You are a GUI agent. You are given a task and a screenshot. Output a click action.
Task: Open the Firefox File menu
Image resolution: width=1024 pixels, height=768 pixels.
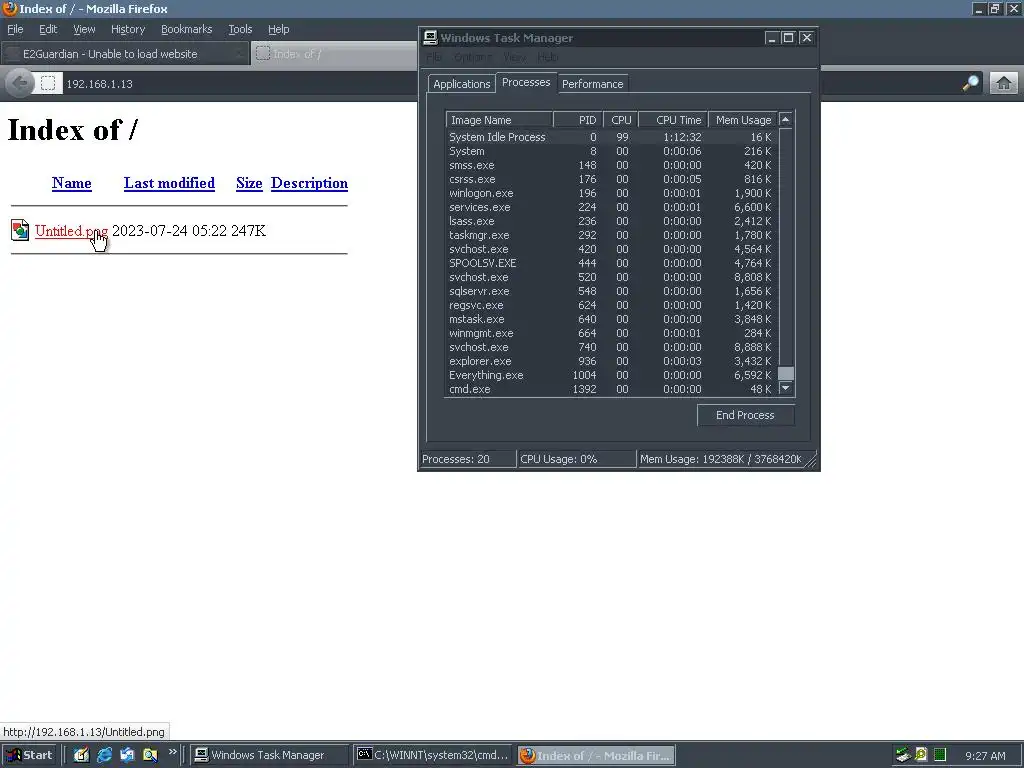click(x=15, y=29)
